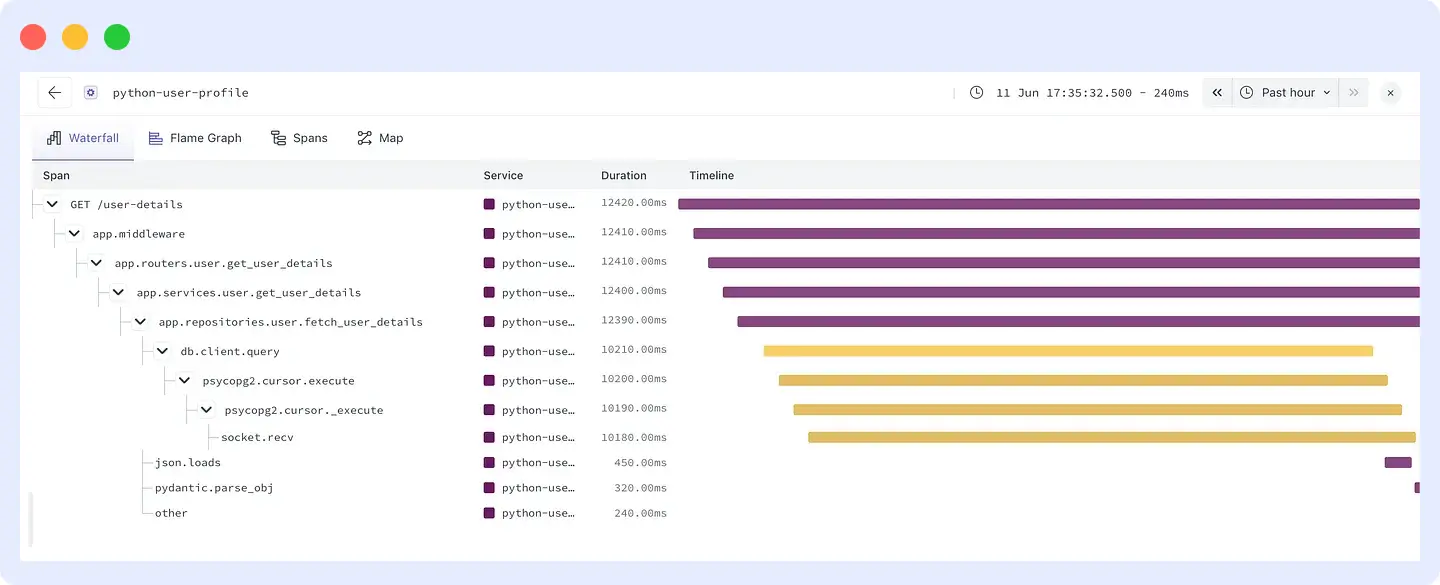The height and width of the screenshot is (585, 1440).
Task: Switch to the Flame Graph tab
Action: [195, 138]
